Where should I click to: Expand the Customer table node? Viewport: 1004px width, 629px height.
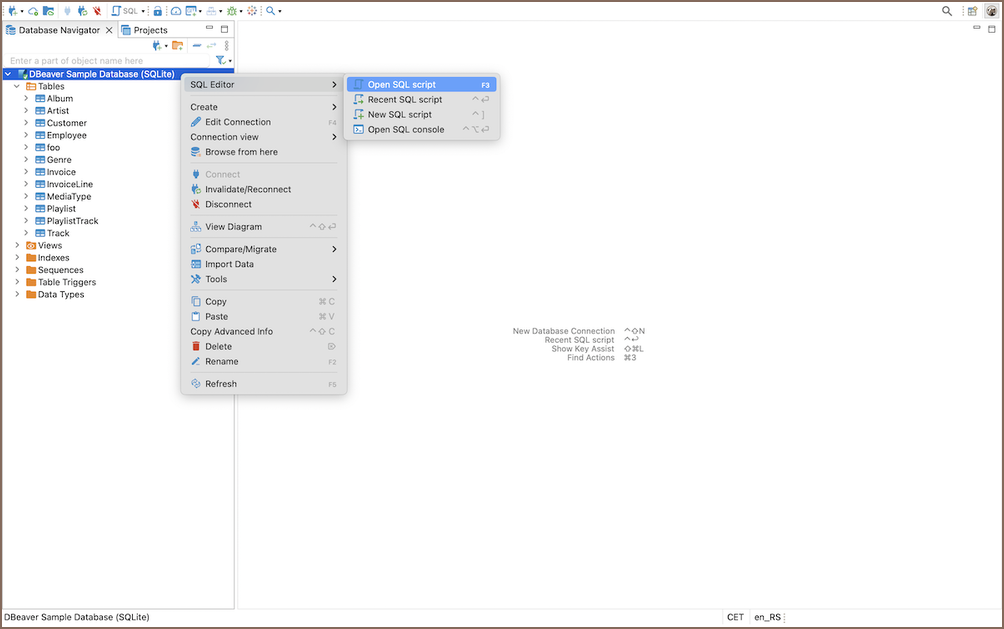(27, 123)
